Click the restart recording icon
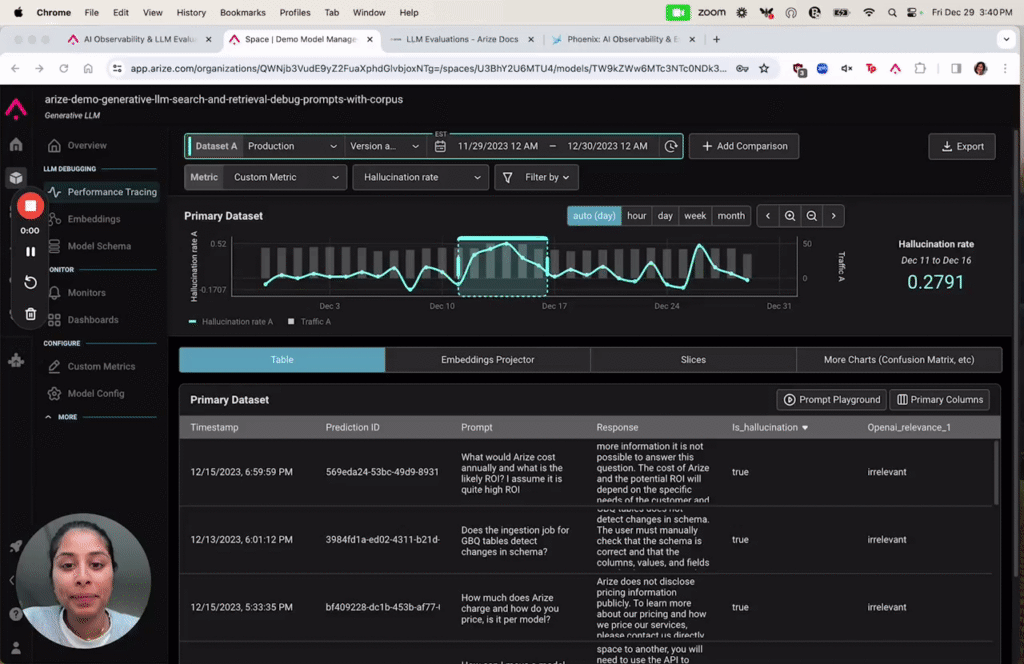This screenshot has height=664, width=1024. click(x=30, y=283)
